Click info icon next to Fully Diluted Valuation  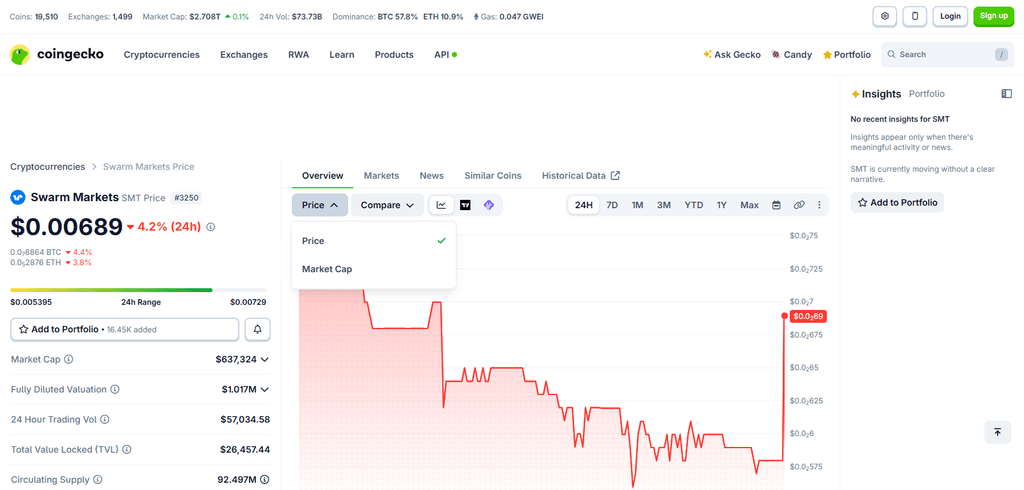click(x=115, y=389)
